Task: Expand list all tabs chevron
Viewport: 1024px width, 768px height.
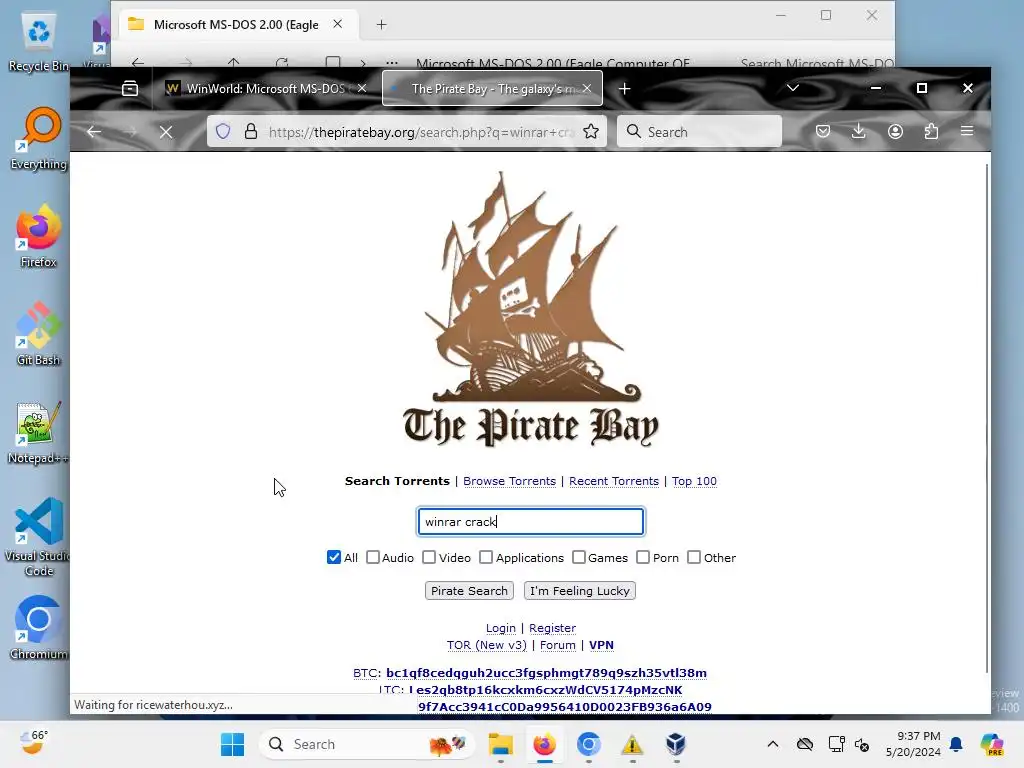Action: pyautogui.click(x=793, y=88)
